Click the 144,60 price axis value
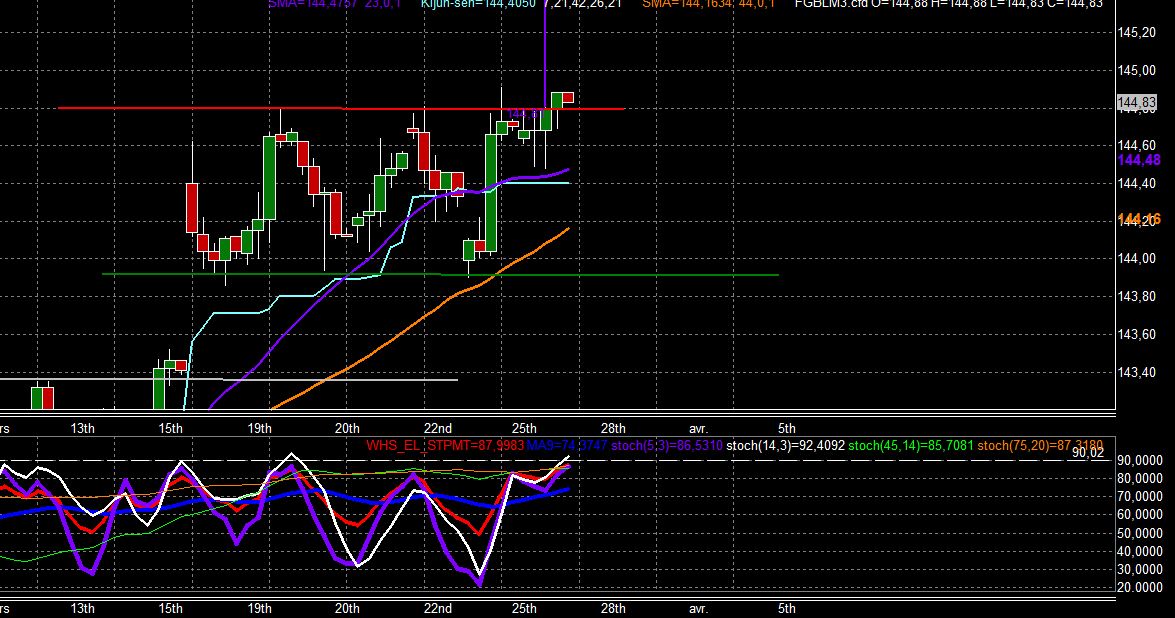This screenshot has height=618, width=1175. pyautogui.click(x=1136, y=145)
